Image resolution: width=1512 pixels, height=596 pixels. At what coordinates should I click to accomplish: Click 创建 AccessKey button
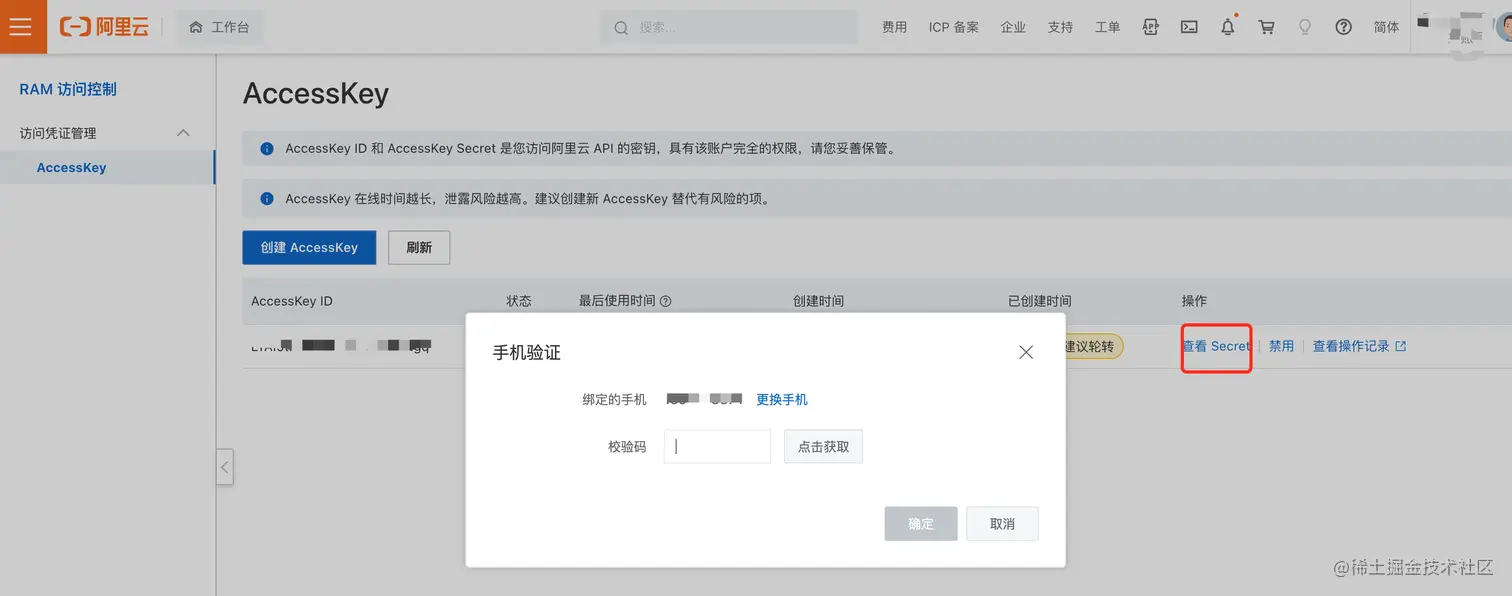[x=309, y=247]
